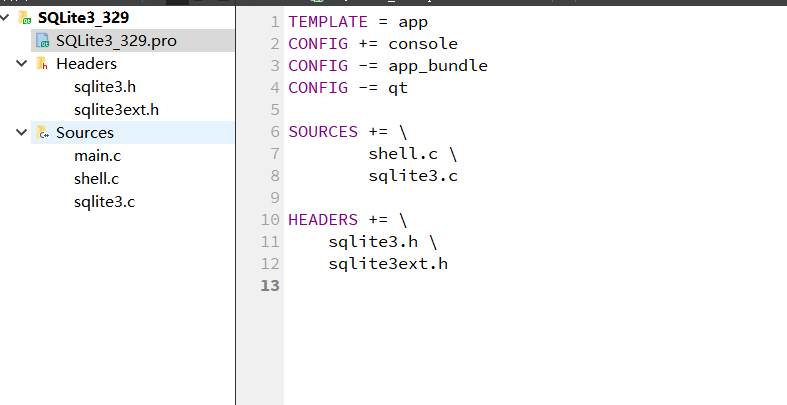Open sqlite3.h from the Headers folder

pos(105,87)
